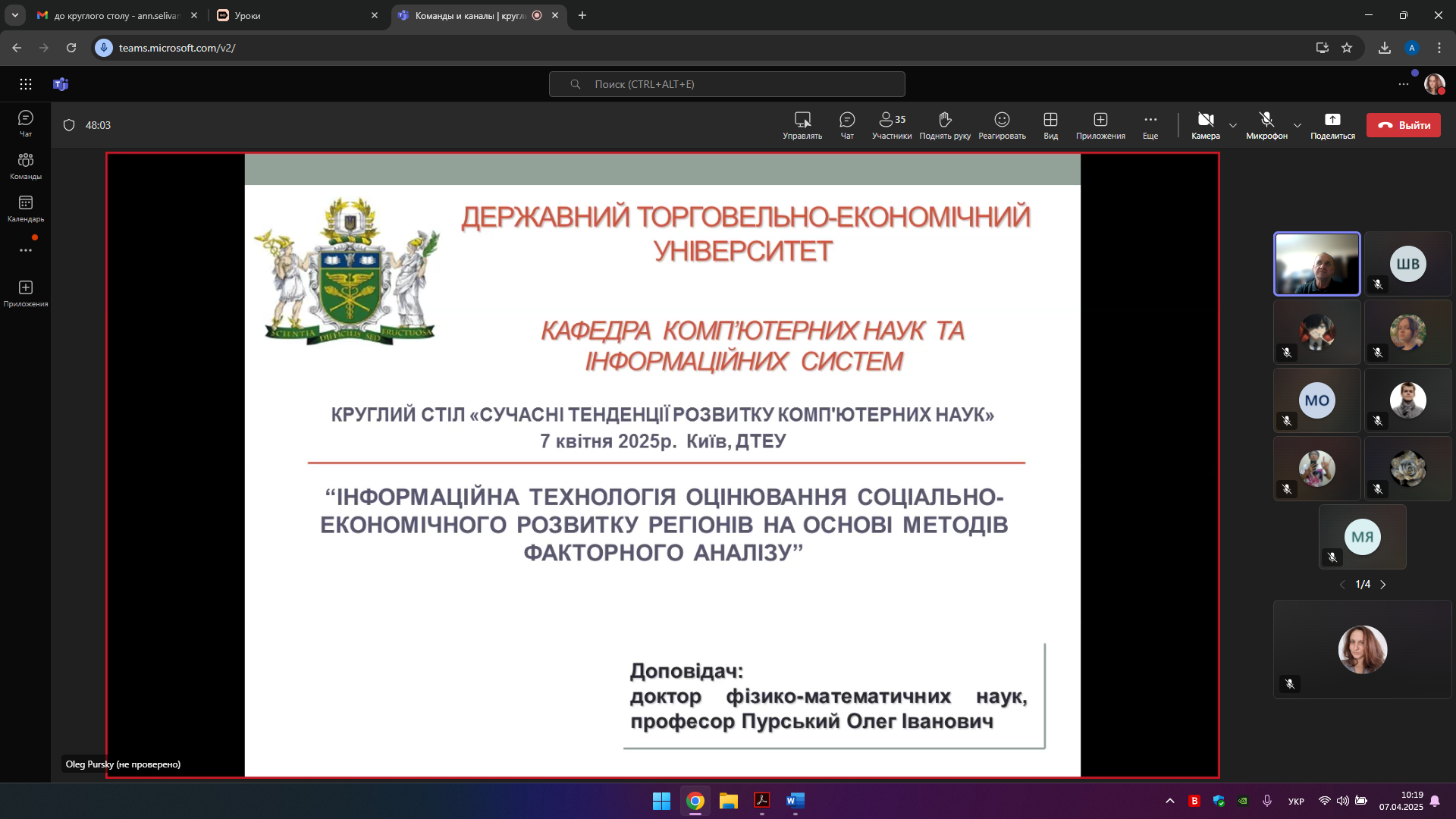Leave the meeting with Выйти

pyautogui.click(x=1404, y=125)
